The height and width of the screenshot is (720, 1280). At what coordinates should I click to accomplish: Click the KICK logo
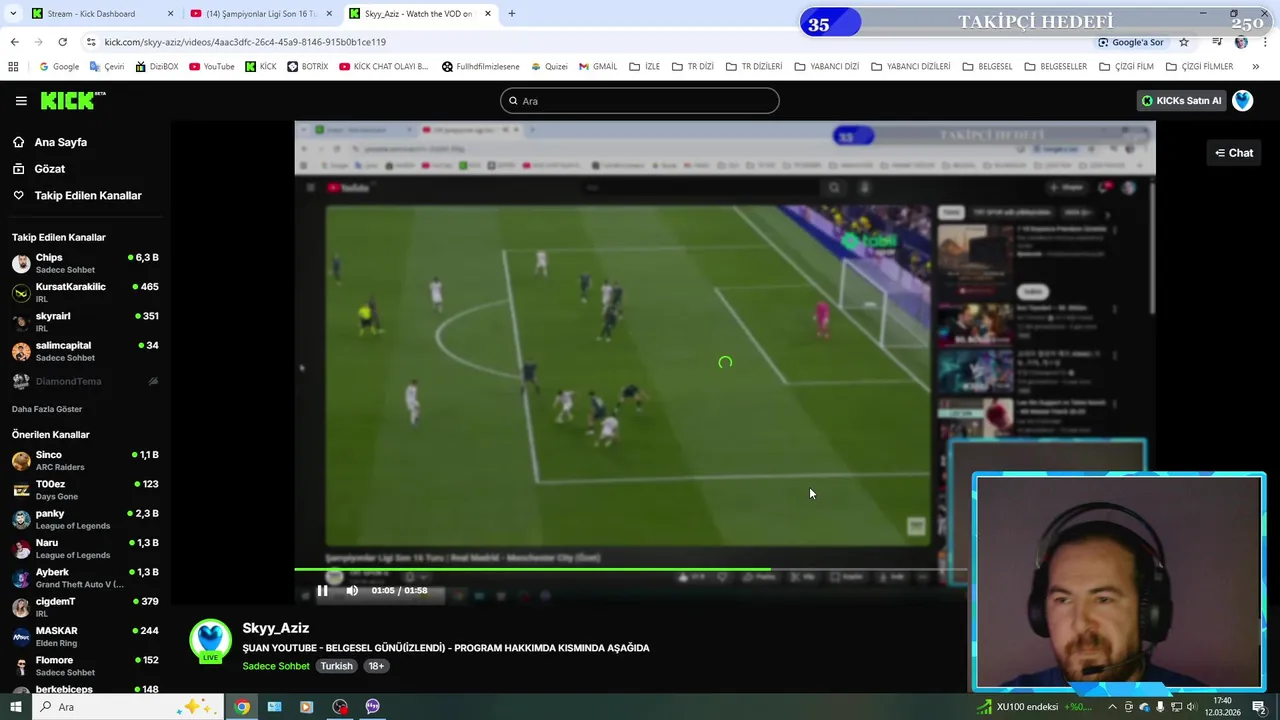pos(73,100)
